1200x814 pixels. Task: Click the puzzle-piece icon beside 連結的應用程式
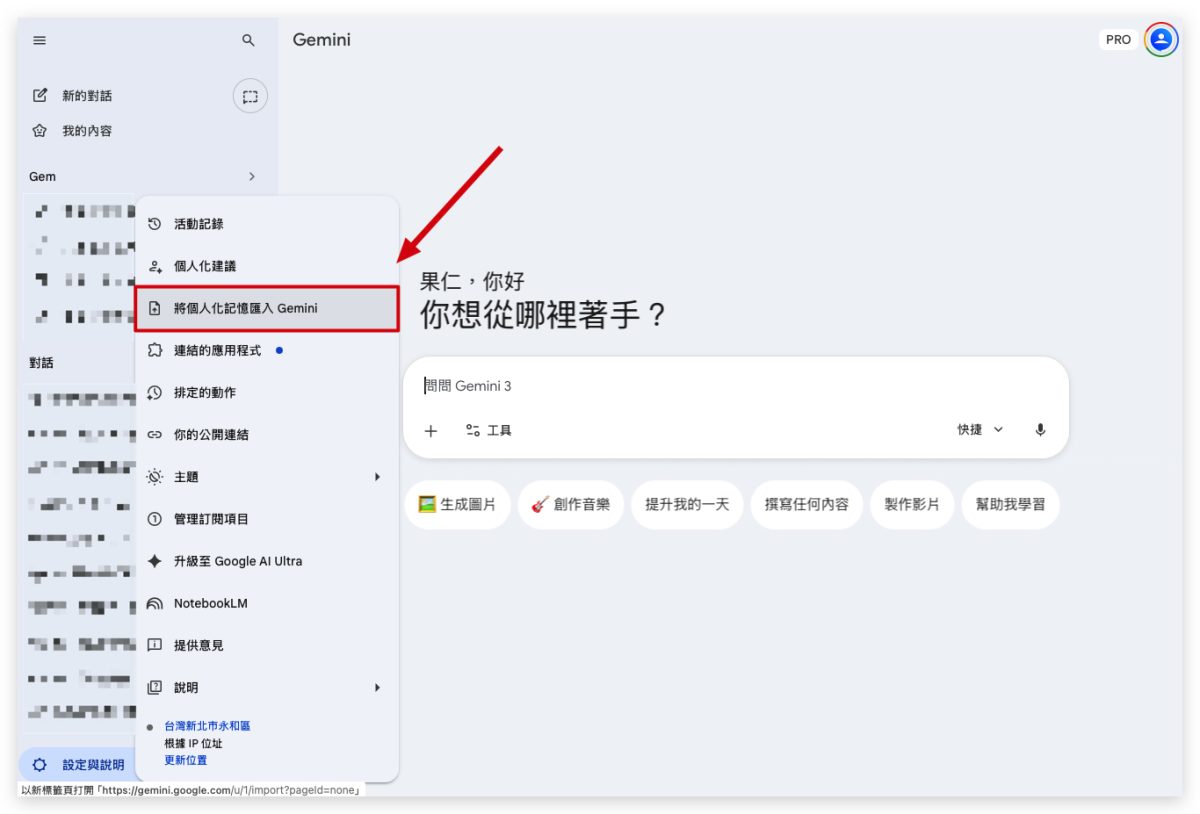[154, 350]
